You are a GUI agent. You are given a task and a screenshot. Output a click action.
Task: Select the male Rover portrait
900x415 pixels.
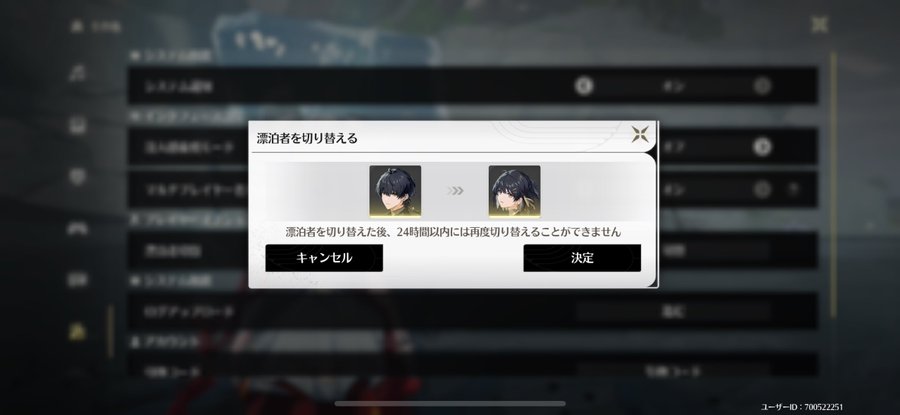pos(395,191)
